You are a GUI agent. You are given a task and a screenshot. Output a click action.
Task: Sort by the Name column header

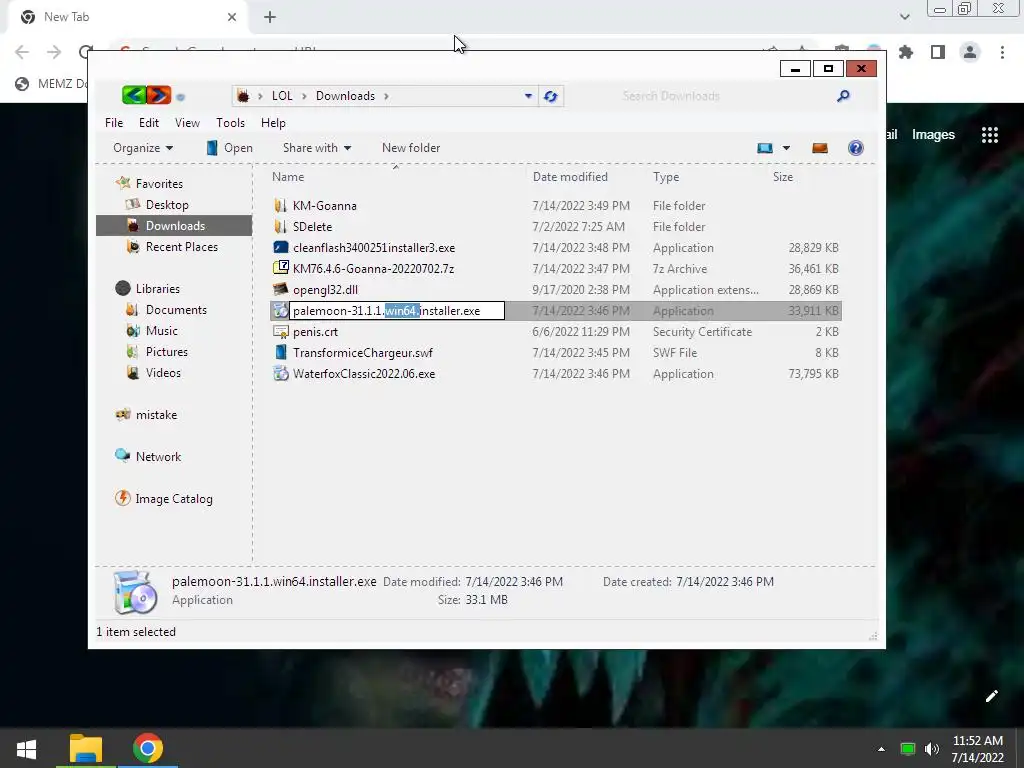pyautogui.click(x=288, y=177)
